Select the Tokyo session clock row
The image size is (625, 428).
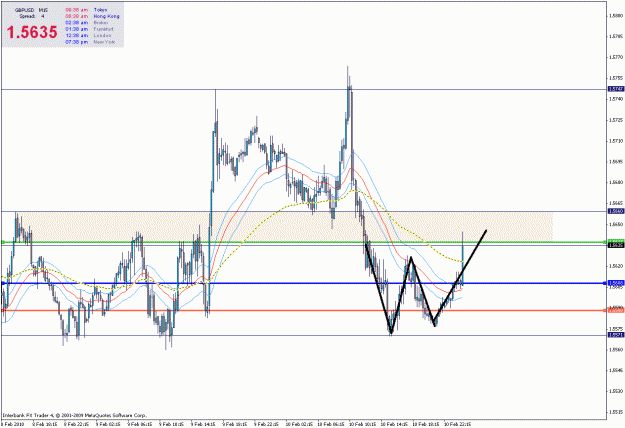point(86,10)
